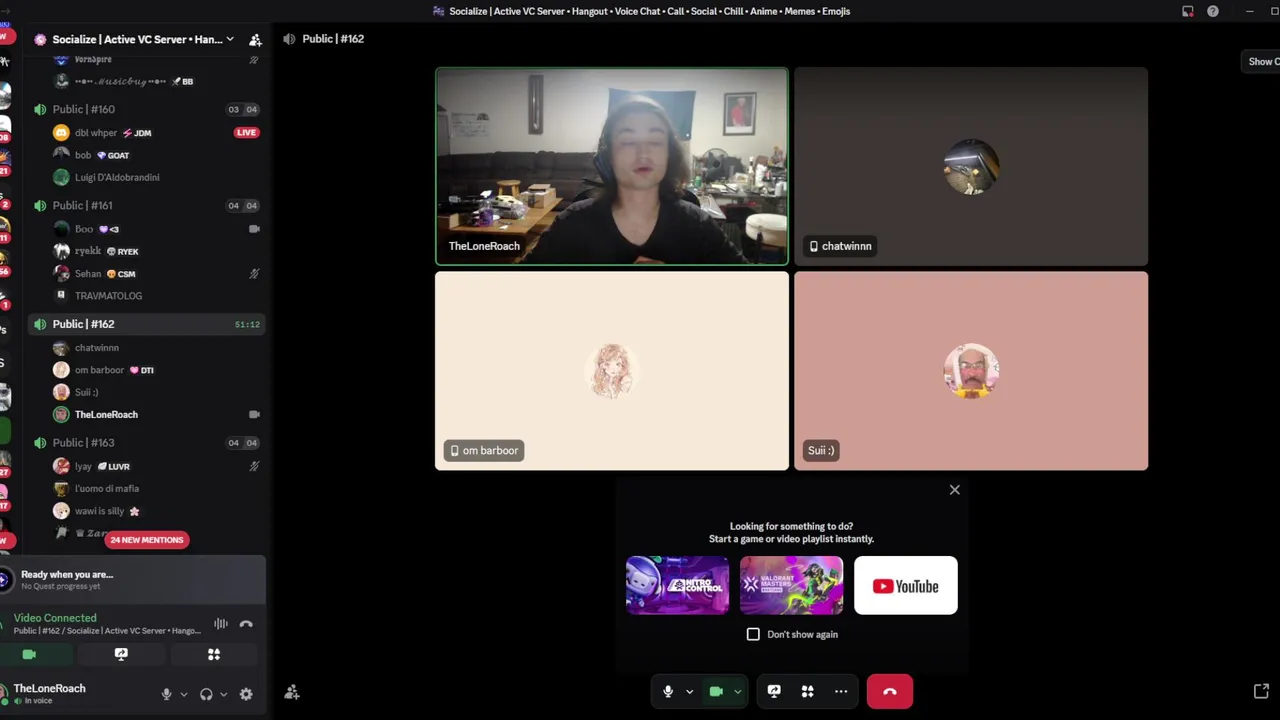
Task: Invite people icon next to server name
Action: coord(255,40)
